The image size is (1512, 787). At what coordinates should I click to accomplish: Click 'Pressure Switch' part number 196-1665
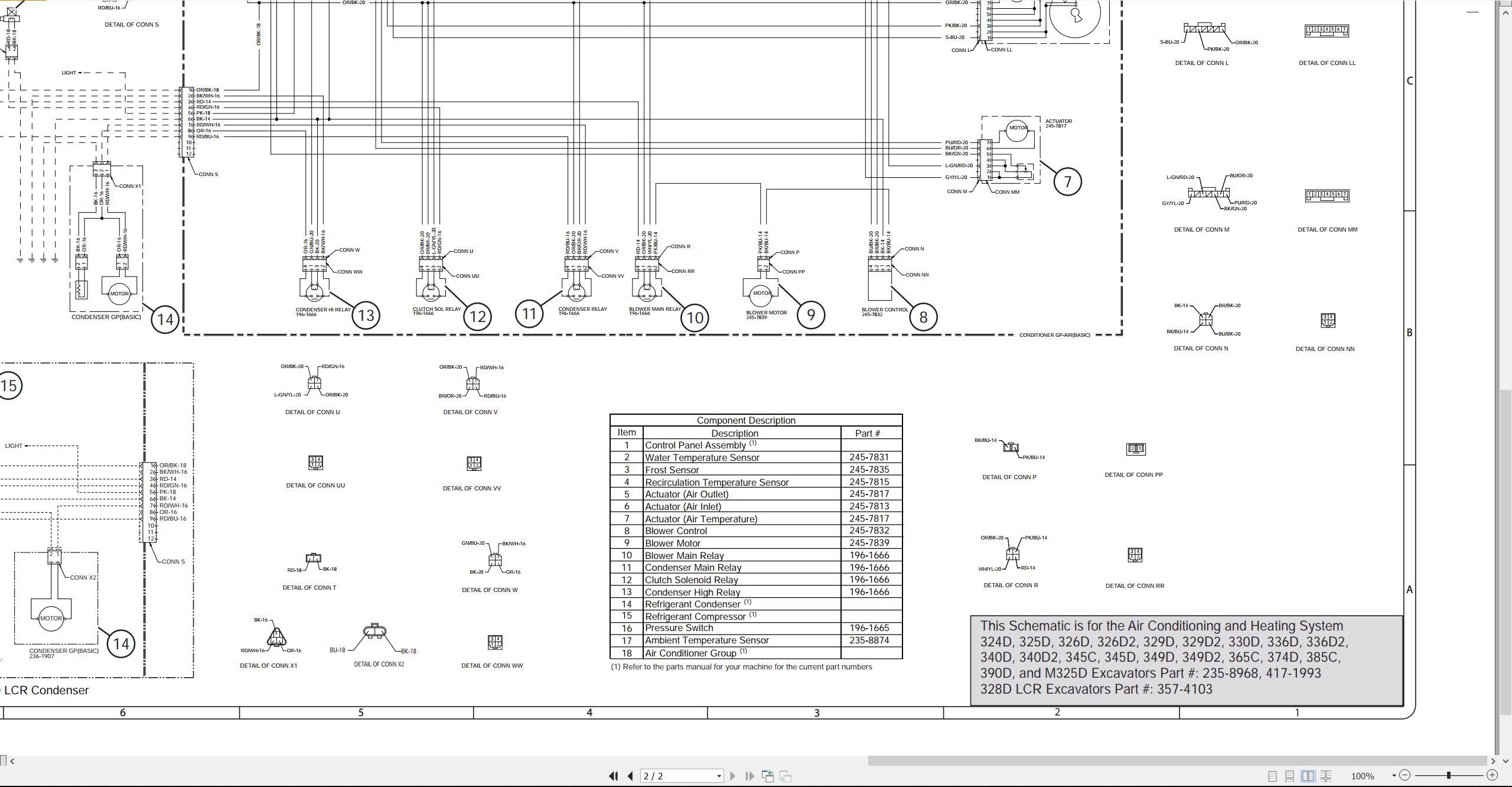(x=869, y=628)
